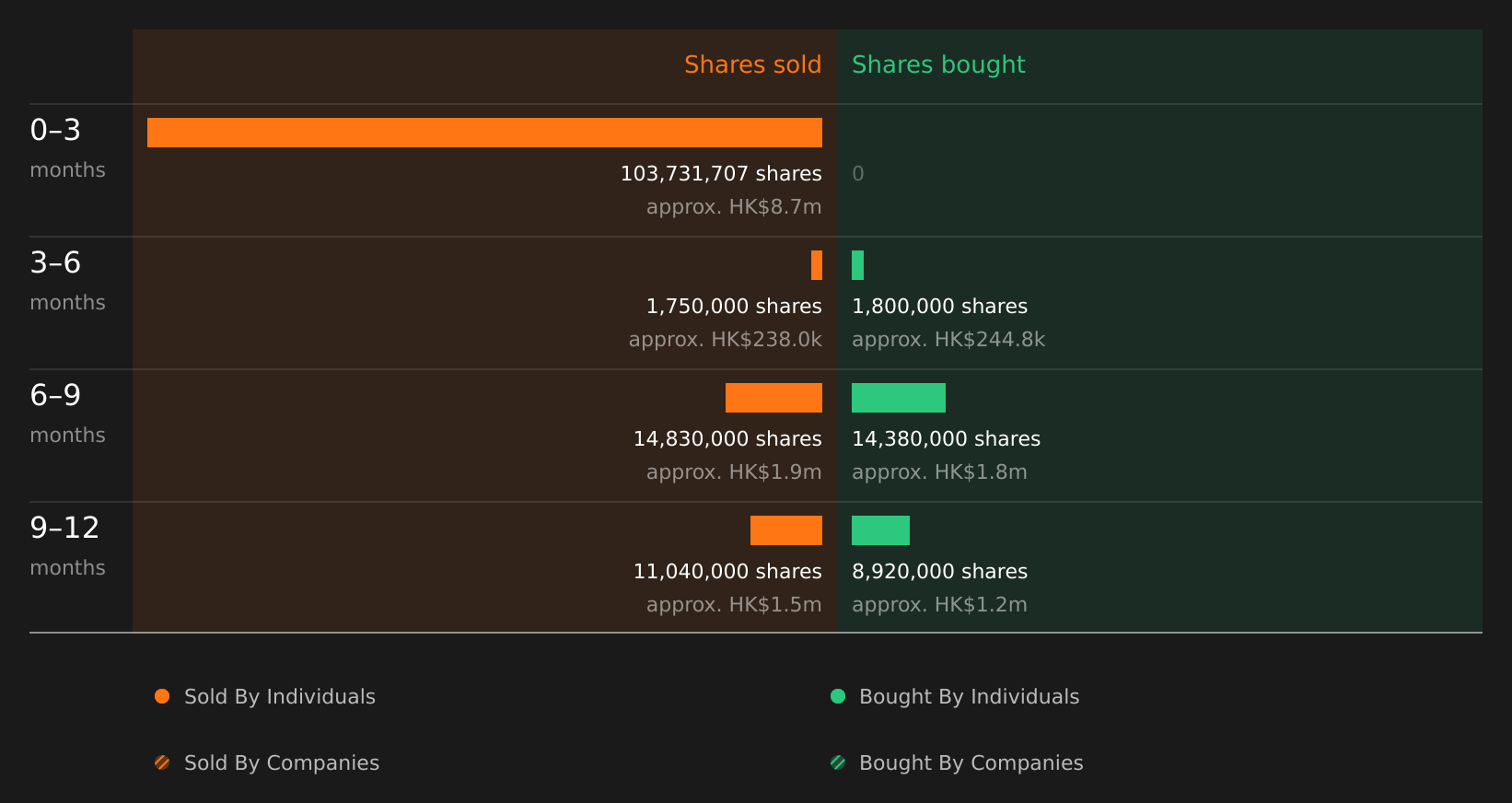Click the 9–12 months orange sold bar
This screenshot has width=1512, height=803.
click(x=786, y=530)
